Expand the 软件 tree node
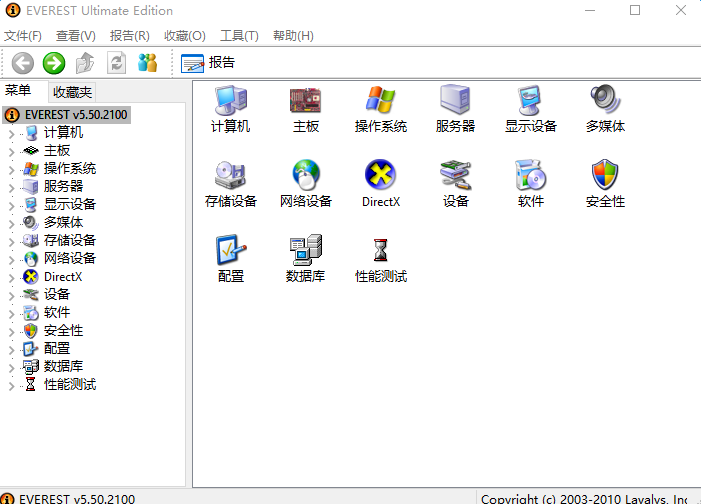Screen dimensions: 701x504 (11, 313)
